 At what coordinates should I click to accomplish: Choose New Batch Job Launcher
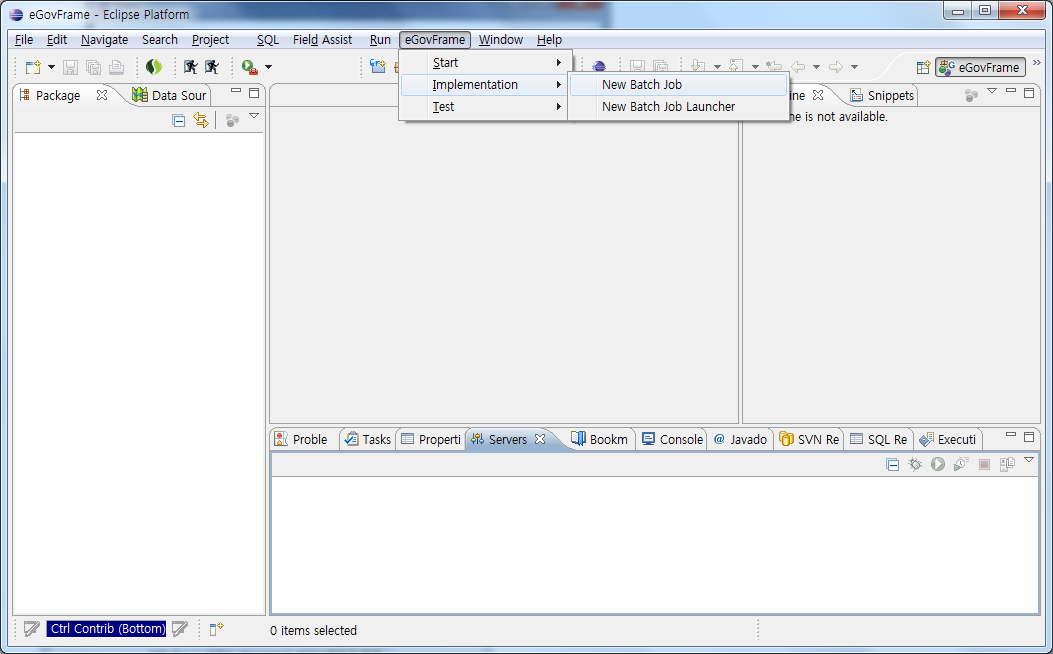coord(668,107)
